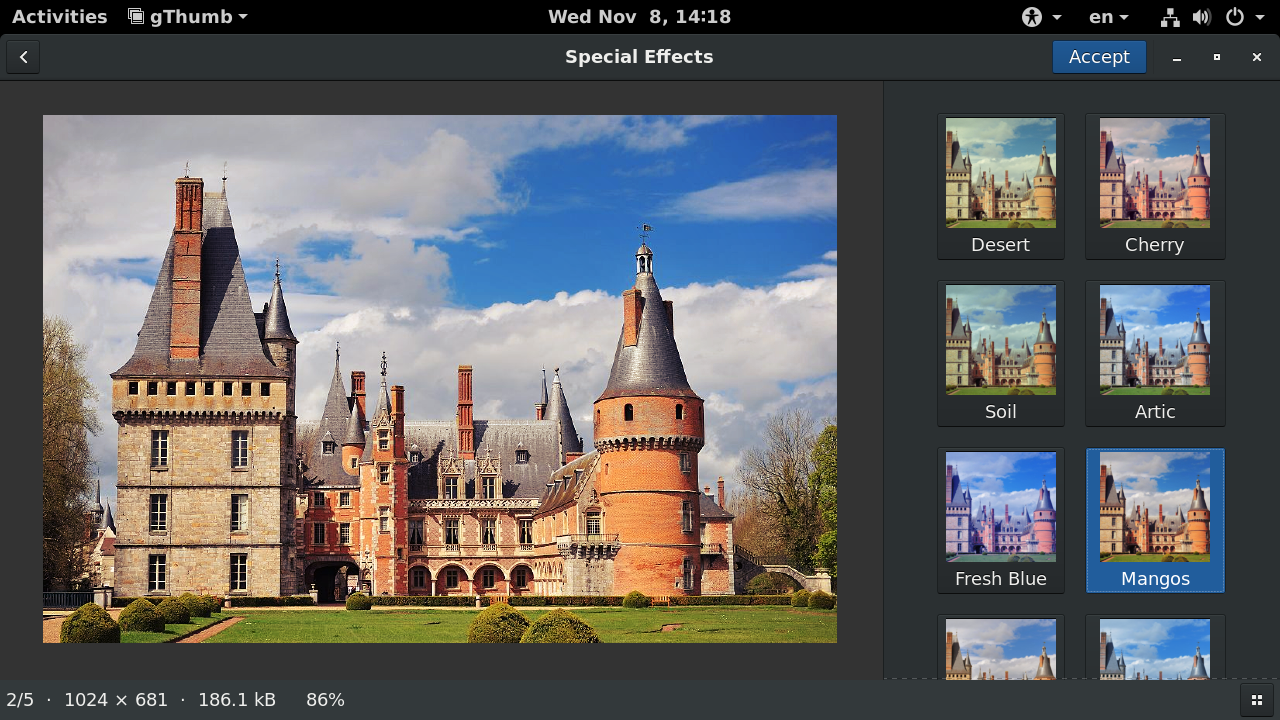The image size is (1280, 720).
Task: Apply the Desert effect
Action: (x=1001, y=186)
